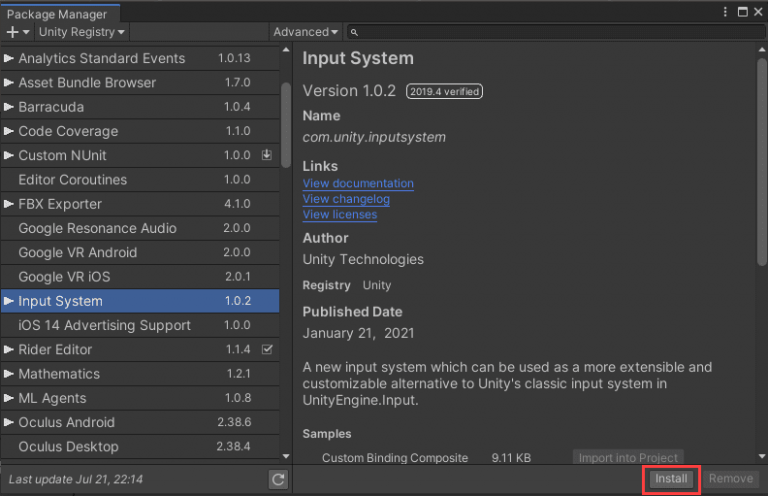
Task: Click the Custom Binding Composite sample name
Action: [395, 458]
